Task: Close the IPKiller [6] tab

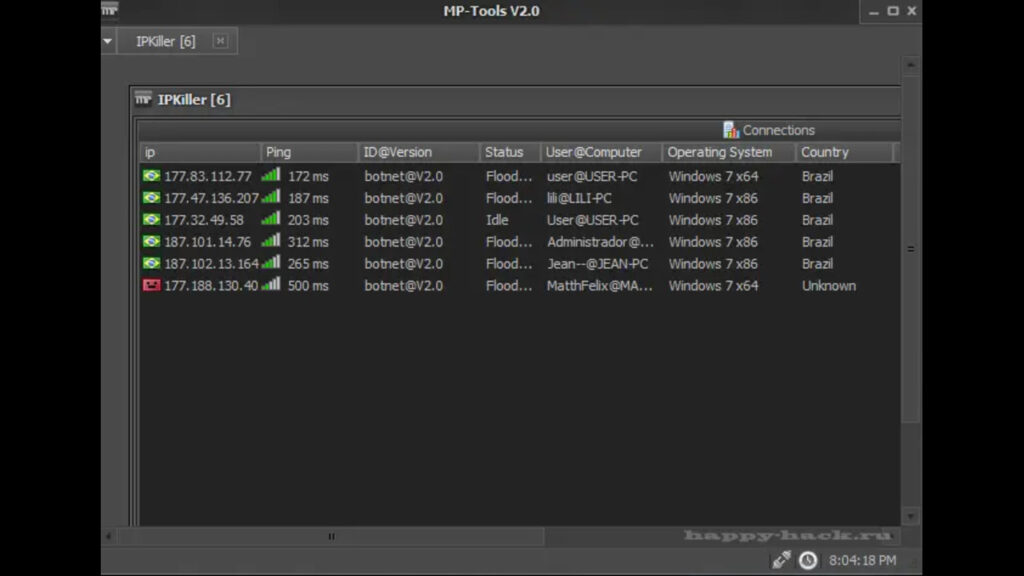Action: pyautogui.click(x=221, y=41)
